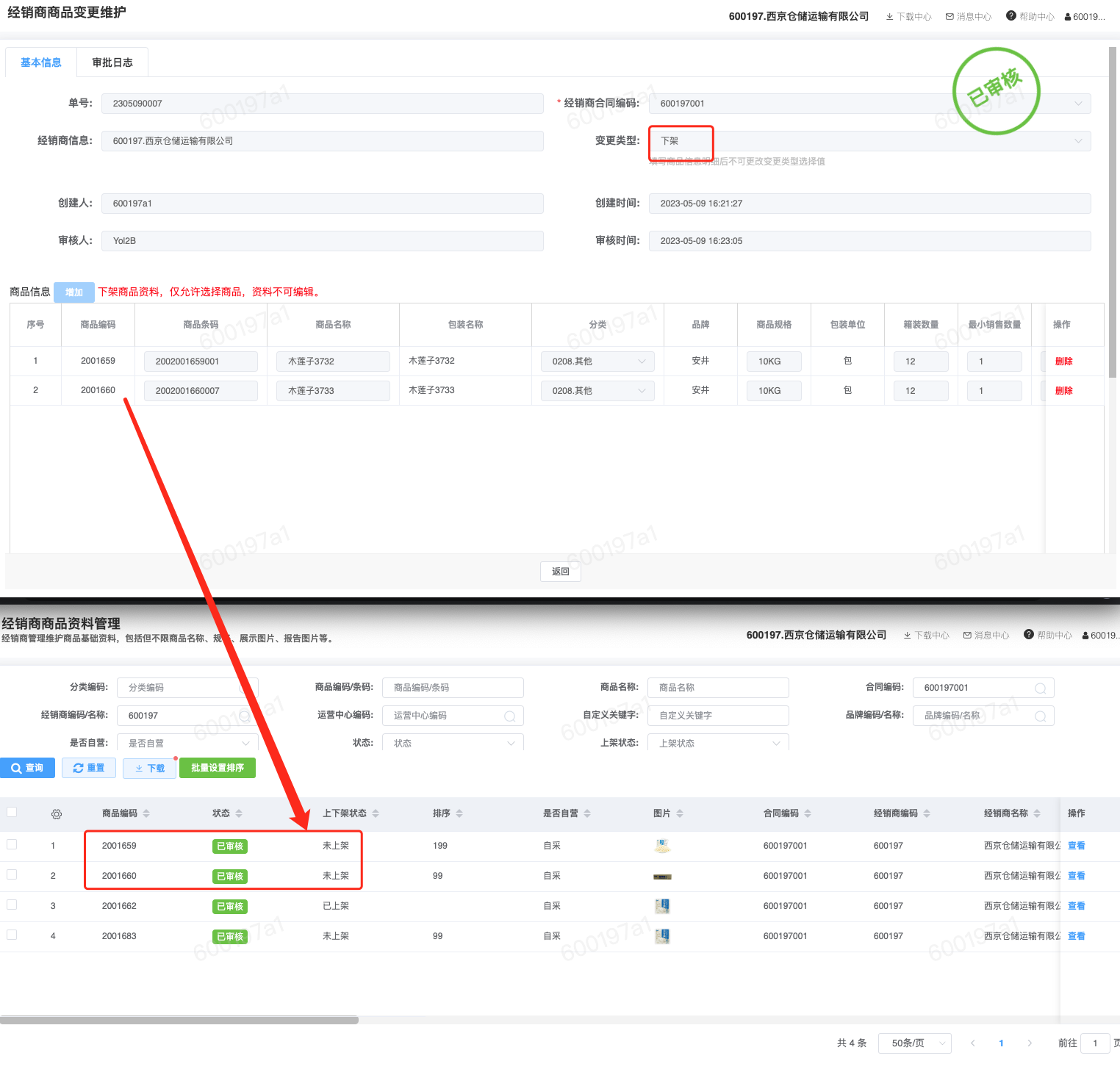
Task: Tick the checkbox for row 2001662
Action: pos(12,905)
